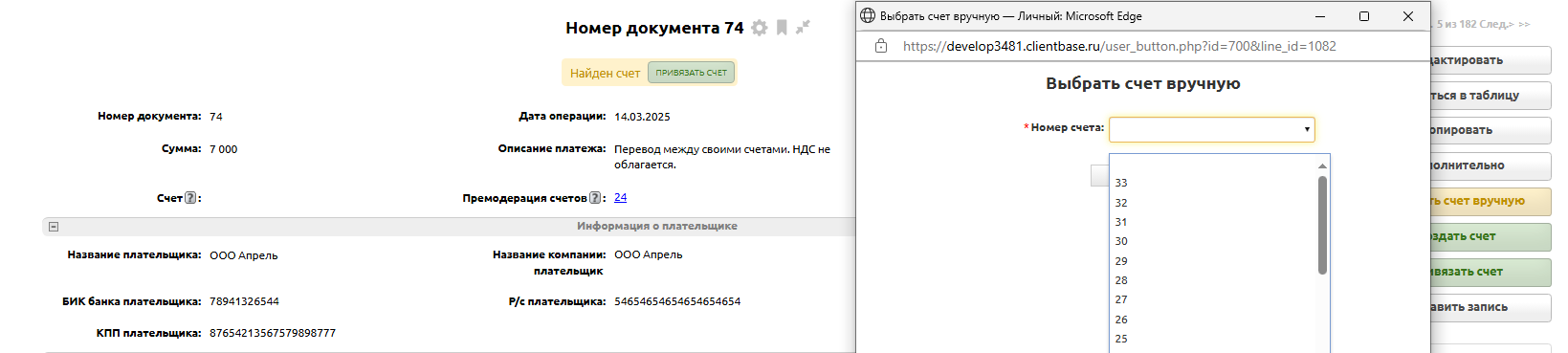
Task: Click help icon next to Счет label
Action: (190, 198)
